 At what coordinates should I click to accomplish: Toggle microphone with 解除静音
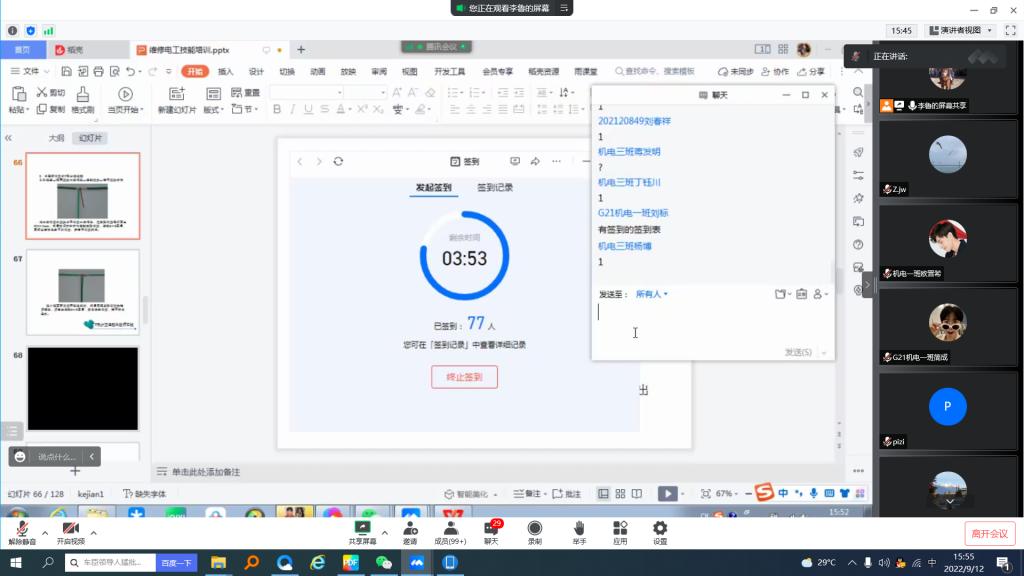(x=21, y=532)
